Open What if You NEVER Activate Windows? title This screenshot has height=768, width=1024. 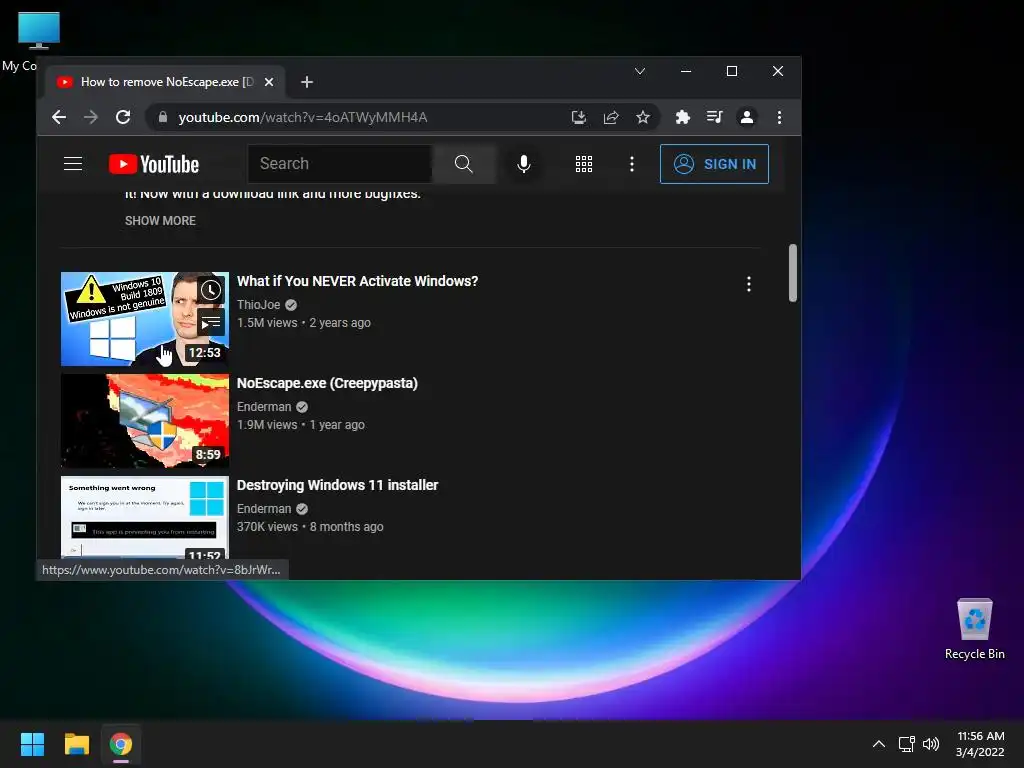tap(357, 281)
